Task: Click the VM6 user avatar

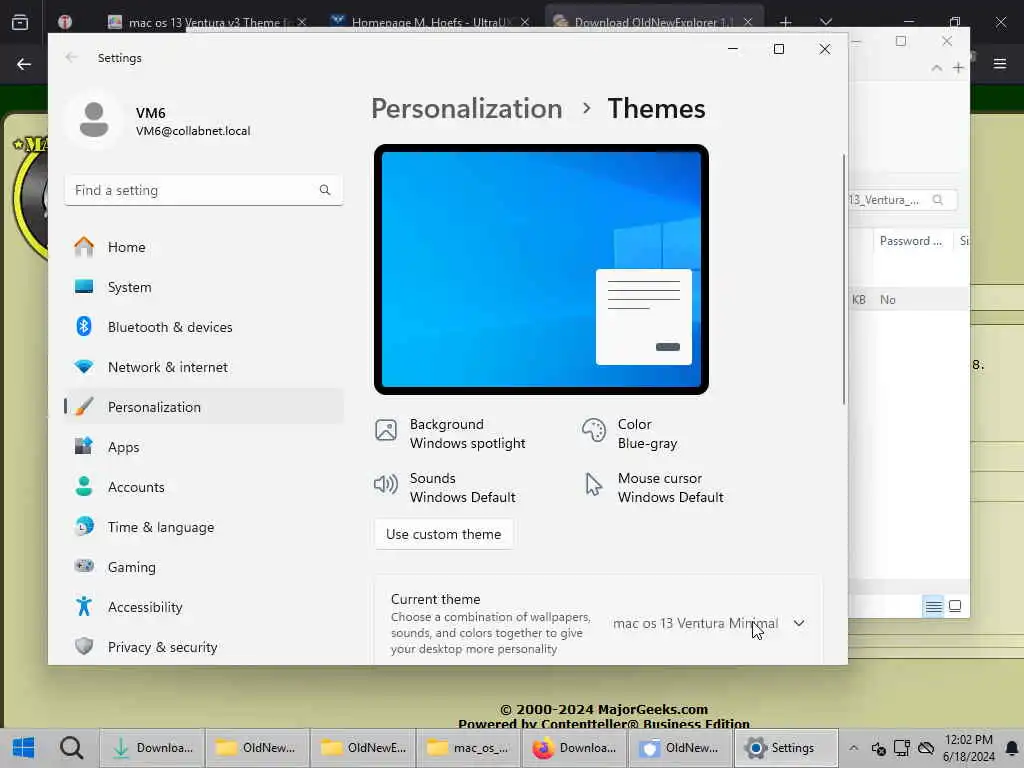Action: coord(94,120)
